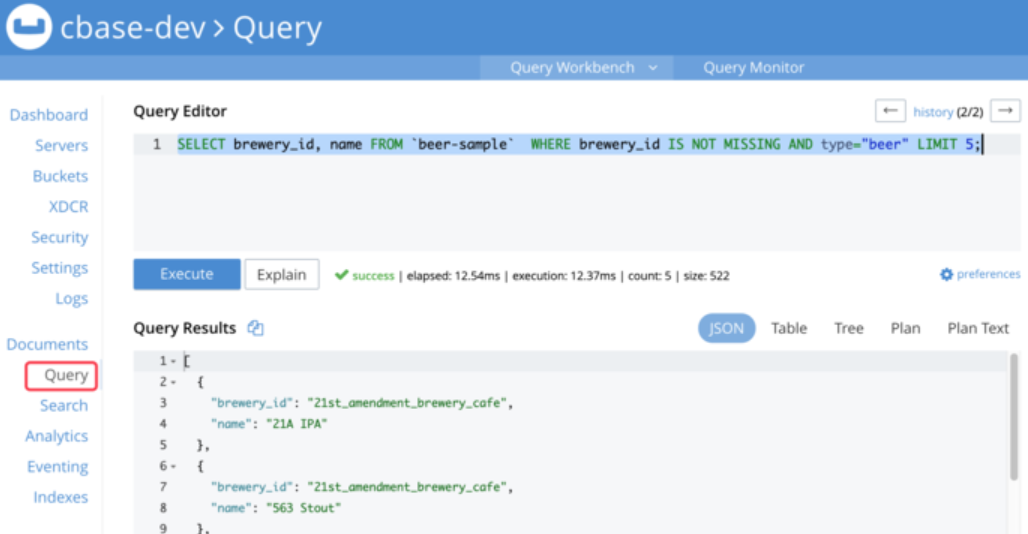
Task: Select the Plan results view
Action: (x=905, y=328)
